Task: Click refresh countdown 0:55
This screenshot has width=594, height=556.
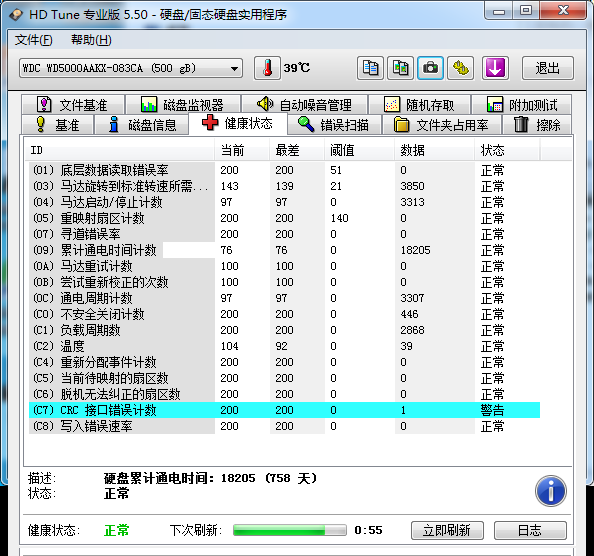Action: click(368, 530)
